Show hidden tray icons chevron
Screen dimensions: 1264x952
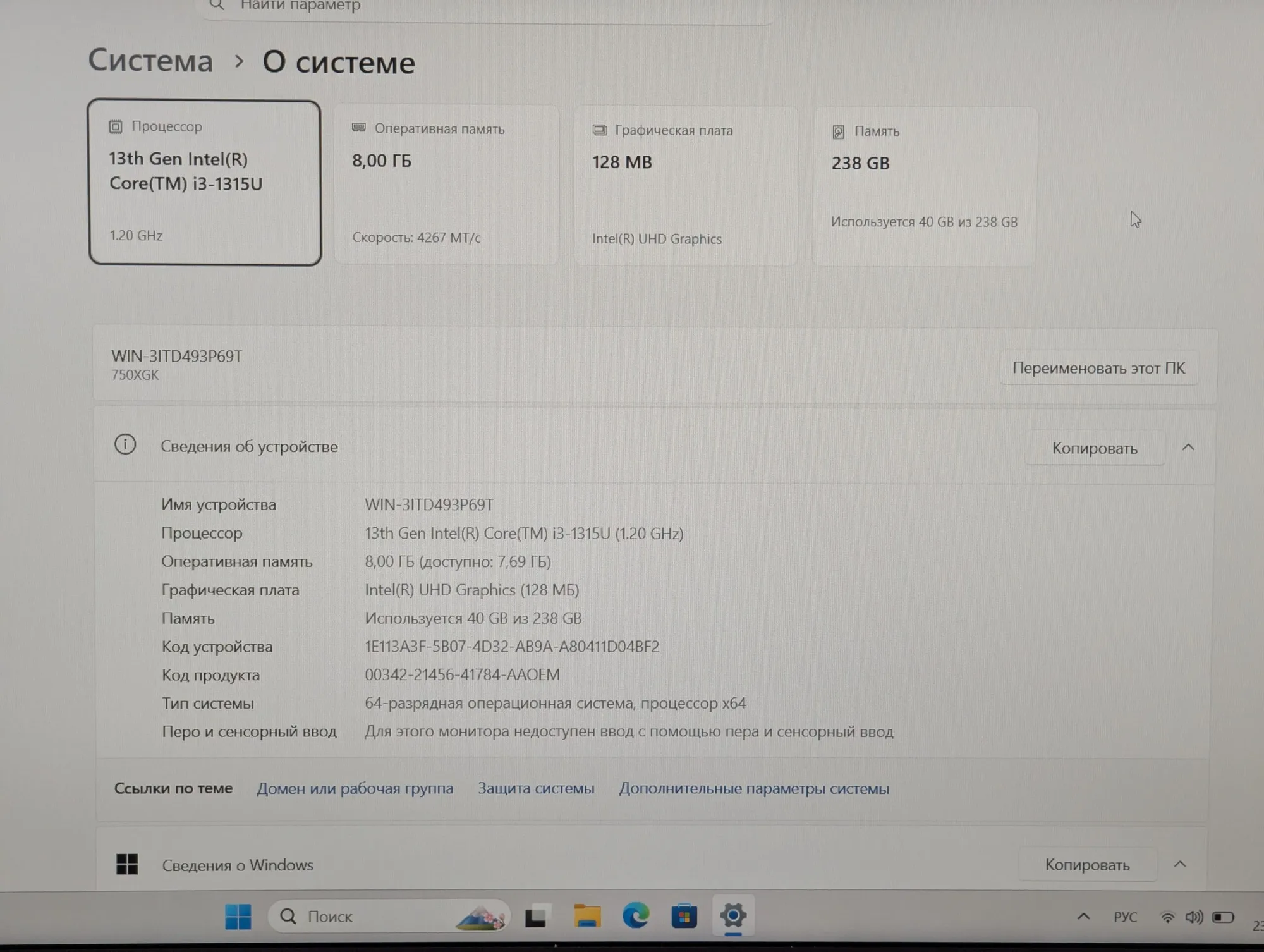pos(1083,917)
